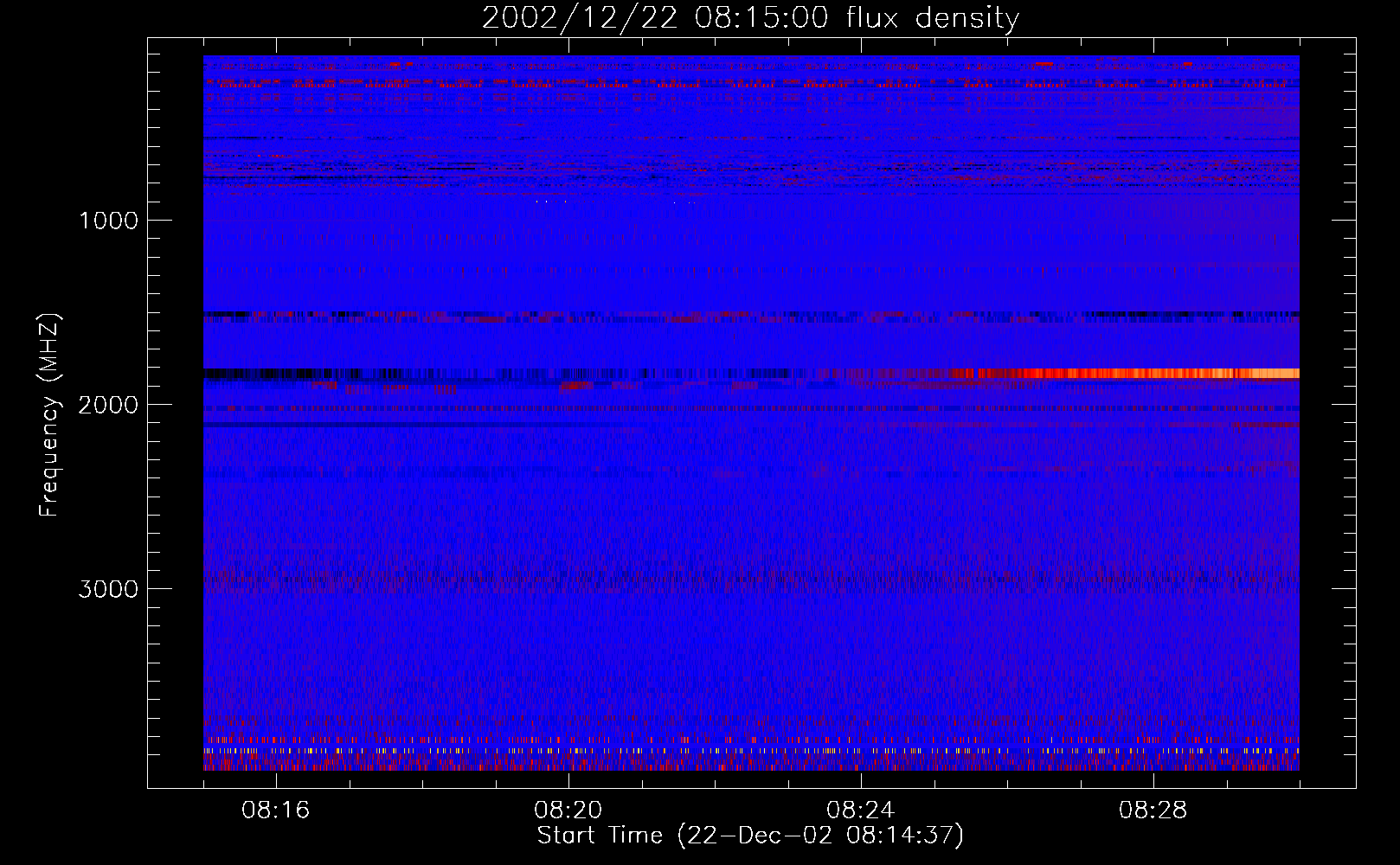This screenshot has height=865, width=1400.
Task: Click the 08:20 time tick label
Action: (x=568, y=811)
